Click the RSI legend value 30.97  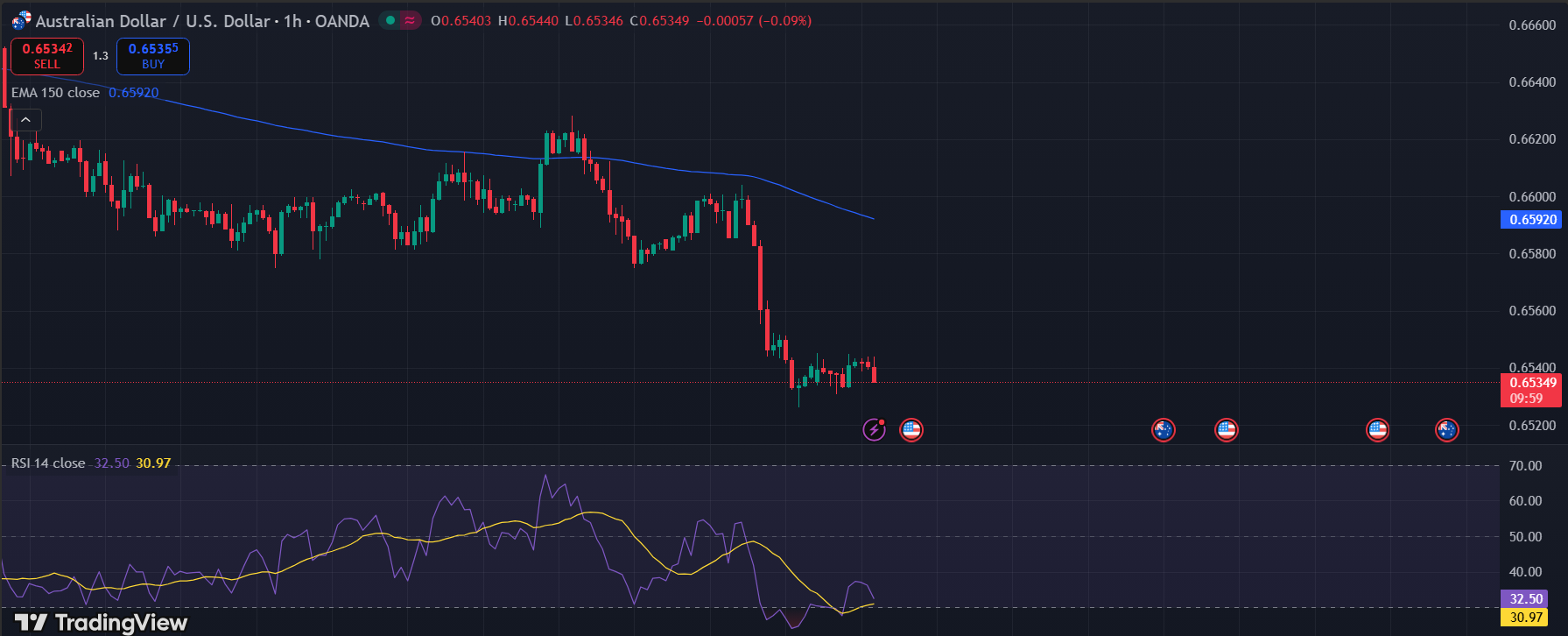click(153, 463)
